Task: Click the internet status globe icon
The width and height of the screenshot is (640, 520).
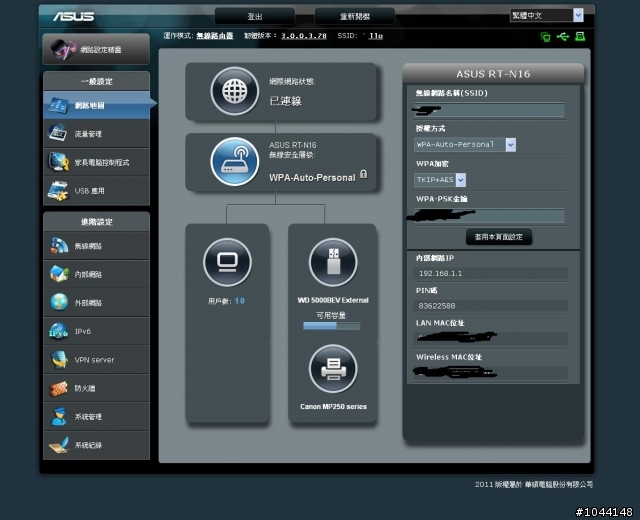Action: (x=235, y=91)
